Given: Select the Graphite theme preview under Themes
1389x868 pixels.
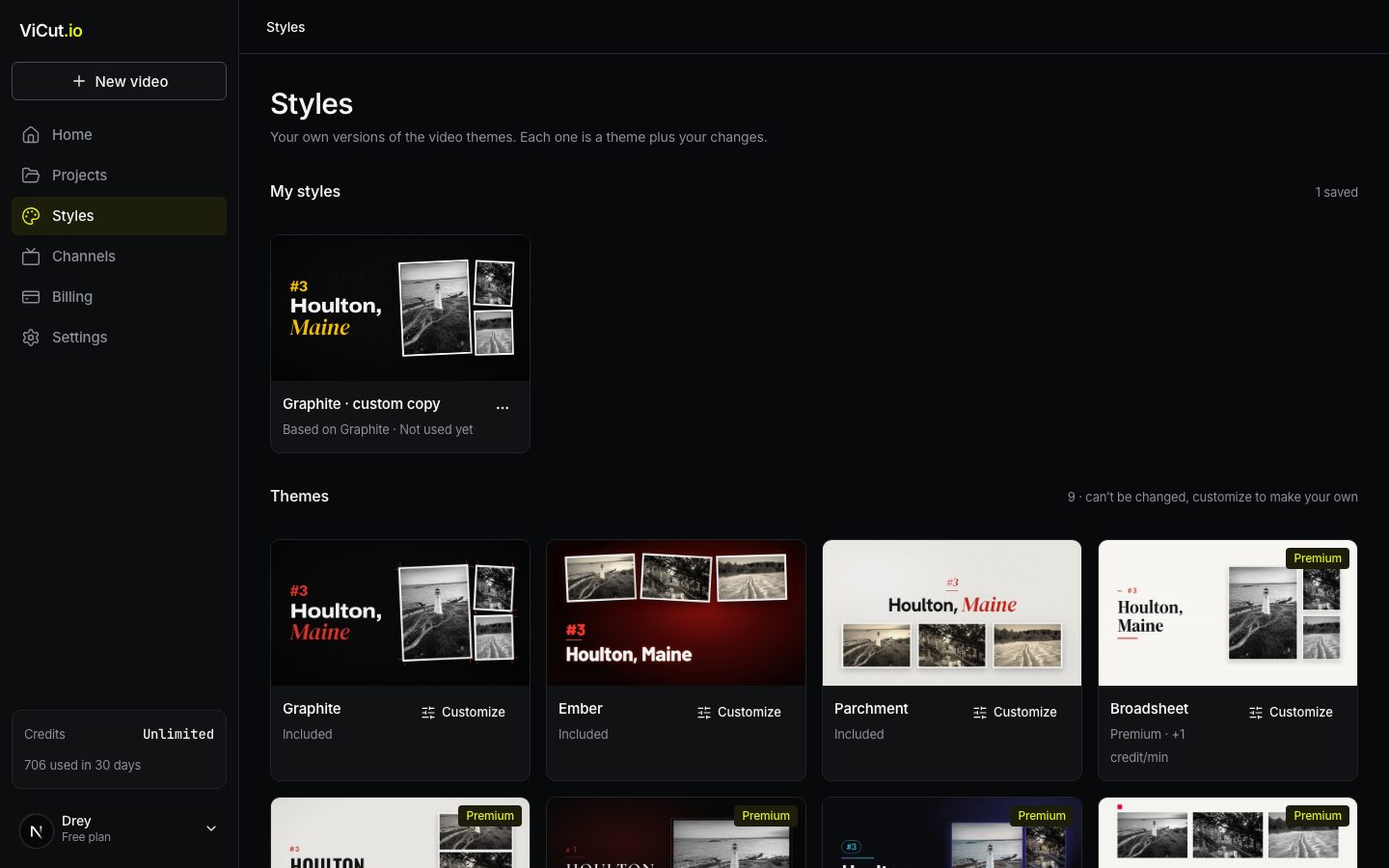Looking at the screenshot, I should [x=400, y=613].
